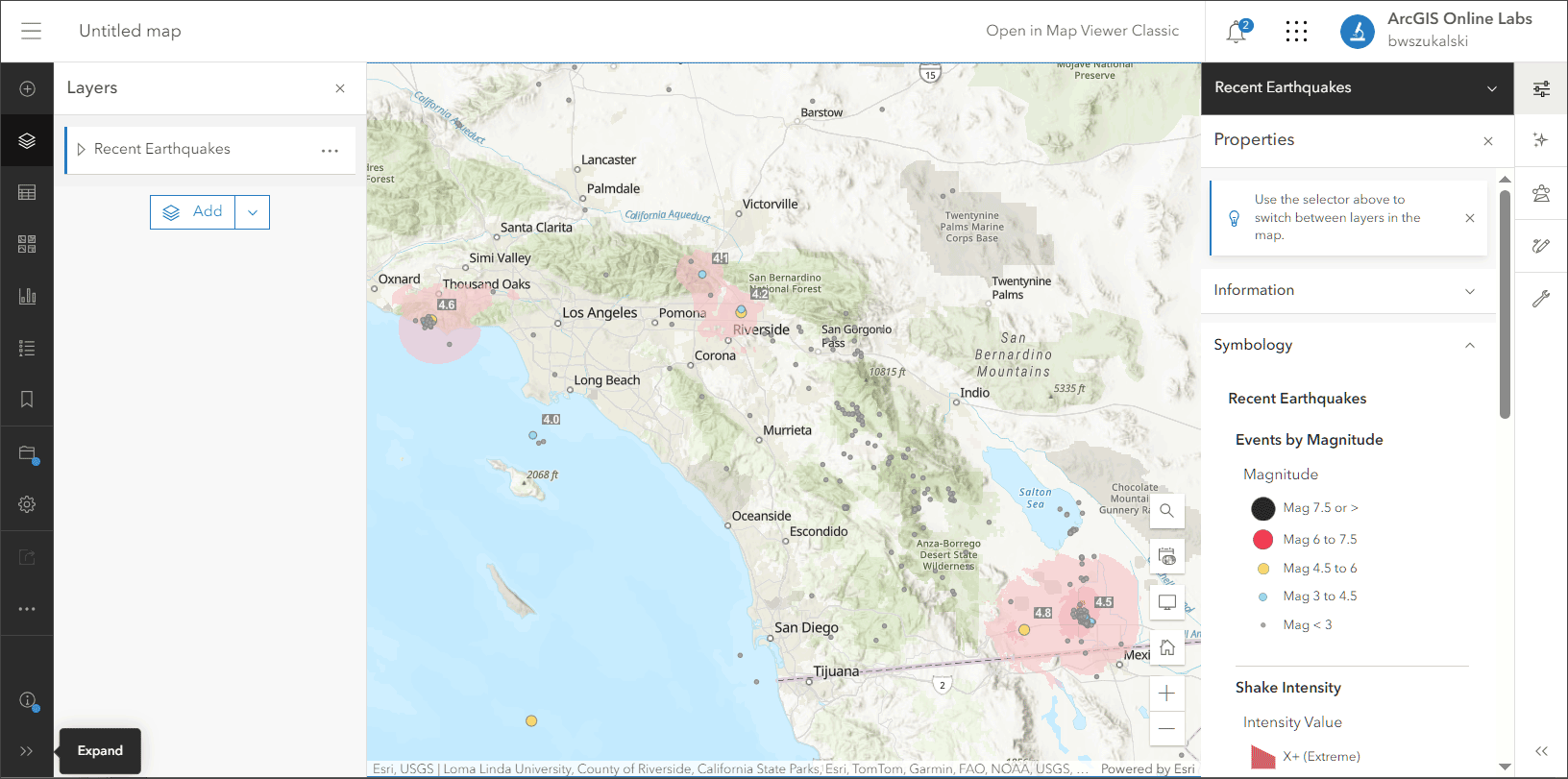This screenshot has height=779, width=1568.
Task: Open the Add button dropdown arrow
Action: (252, 212)
